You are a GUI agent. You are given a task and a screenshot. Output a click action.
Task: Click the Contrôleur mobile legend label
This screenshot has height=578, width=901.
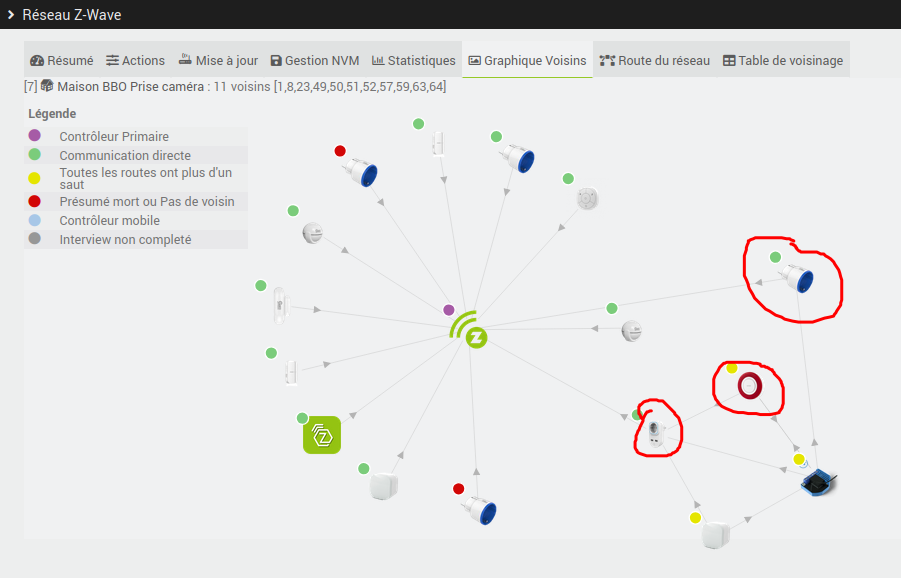click(x=109, y=221)
